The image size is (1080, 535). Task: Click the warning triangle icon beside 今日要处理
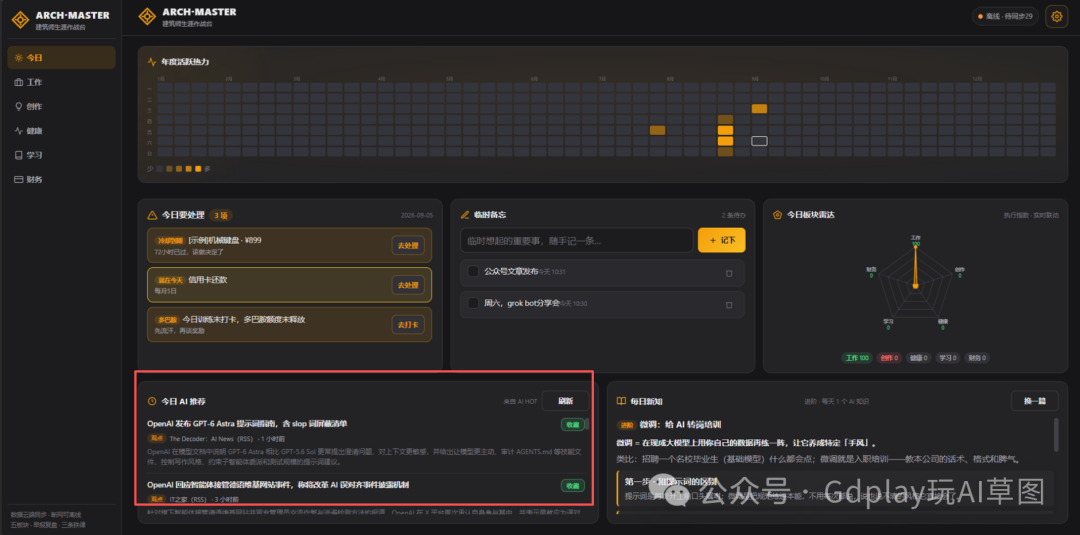[153, 216]
